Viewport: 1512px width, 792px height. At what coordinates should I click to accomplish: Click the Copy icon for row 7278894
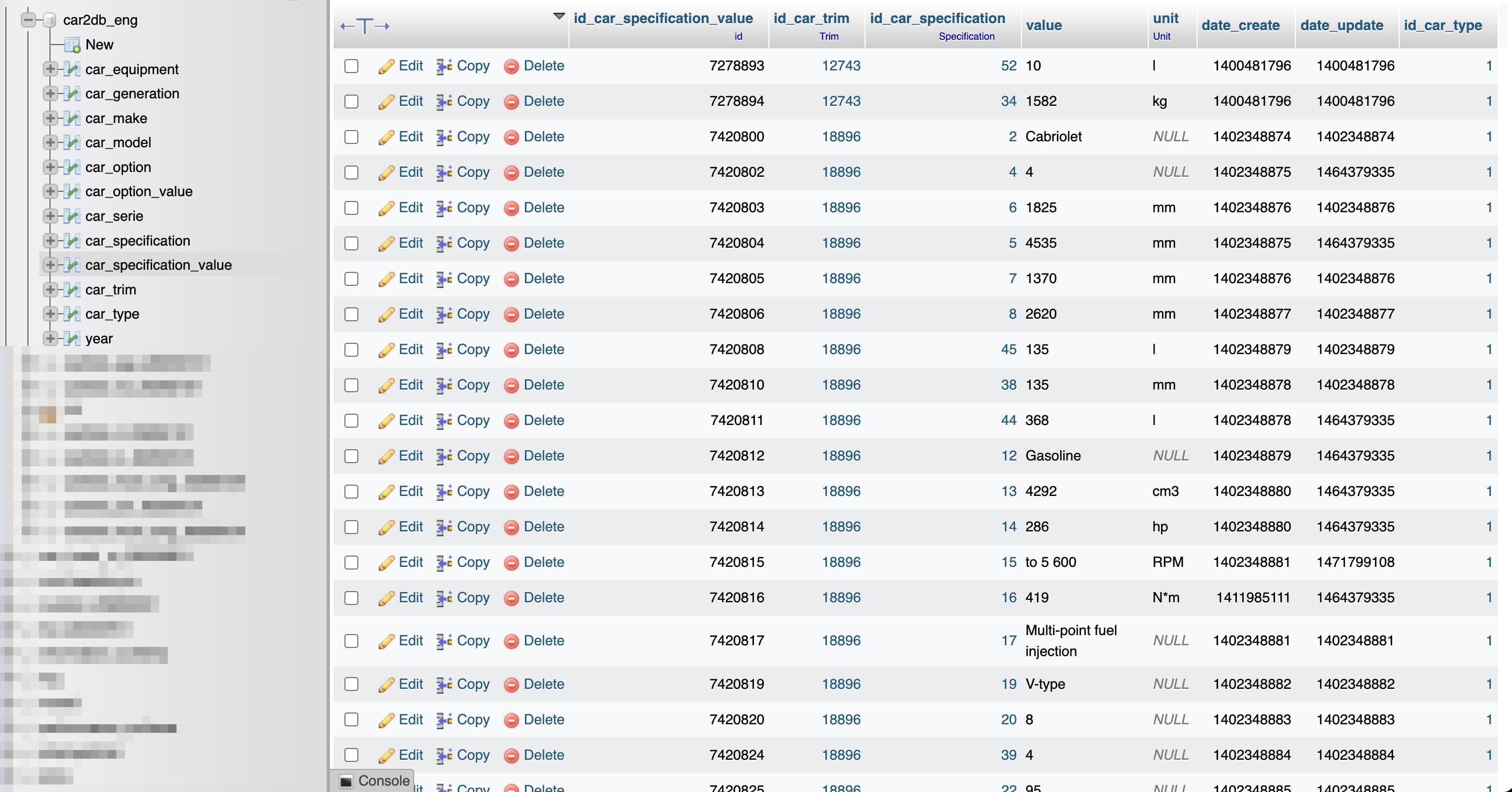(444, 102)
